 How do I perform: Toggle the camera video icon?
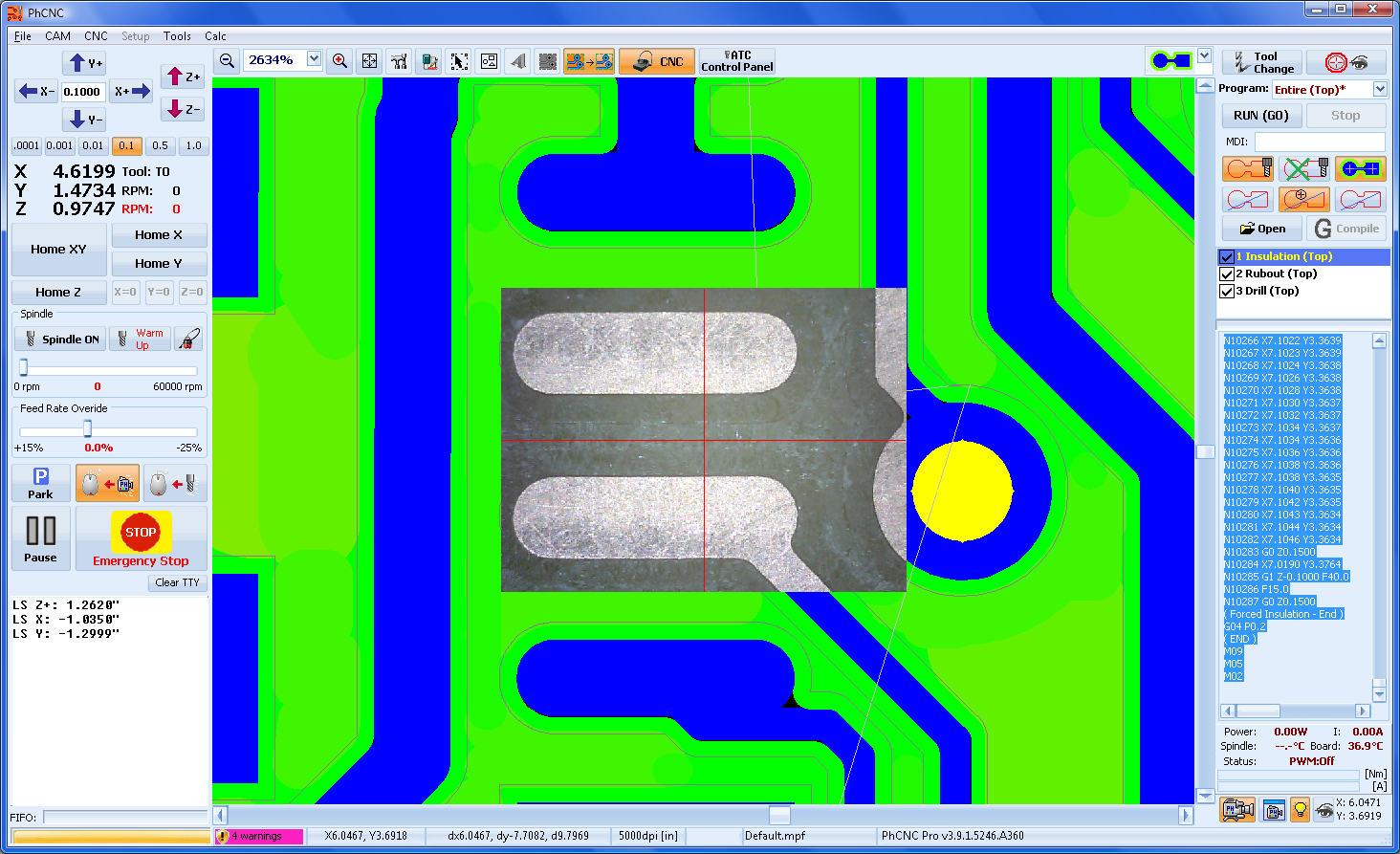point(1237,810)
